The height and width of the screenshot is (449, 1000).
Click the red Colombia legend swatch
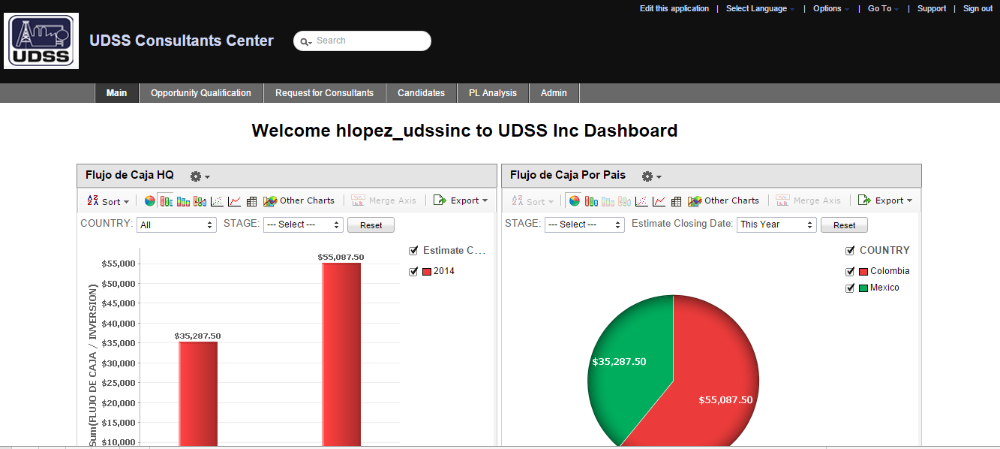coord(863,271)
